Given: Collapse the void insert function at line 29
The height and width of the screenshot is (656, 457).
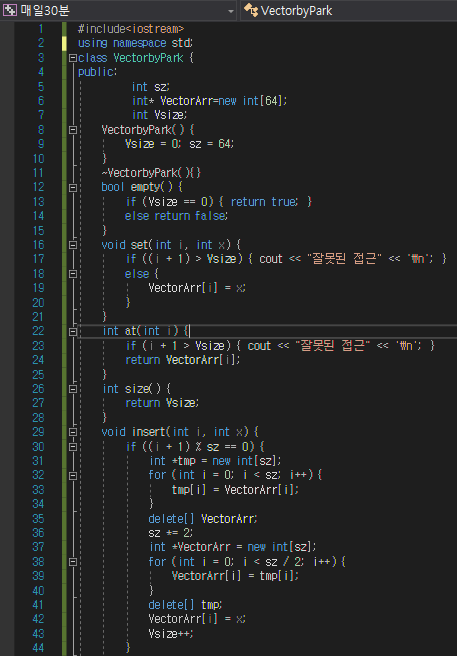Looking at the screenshot, I should click(x=73, y=432).
